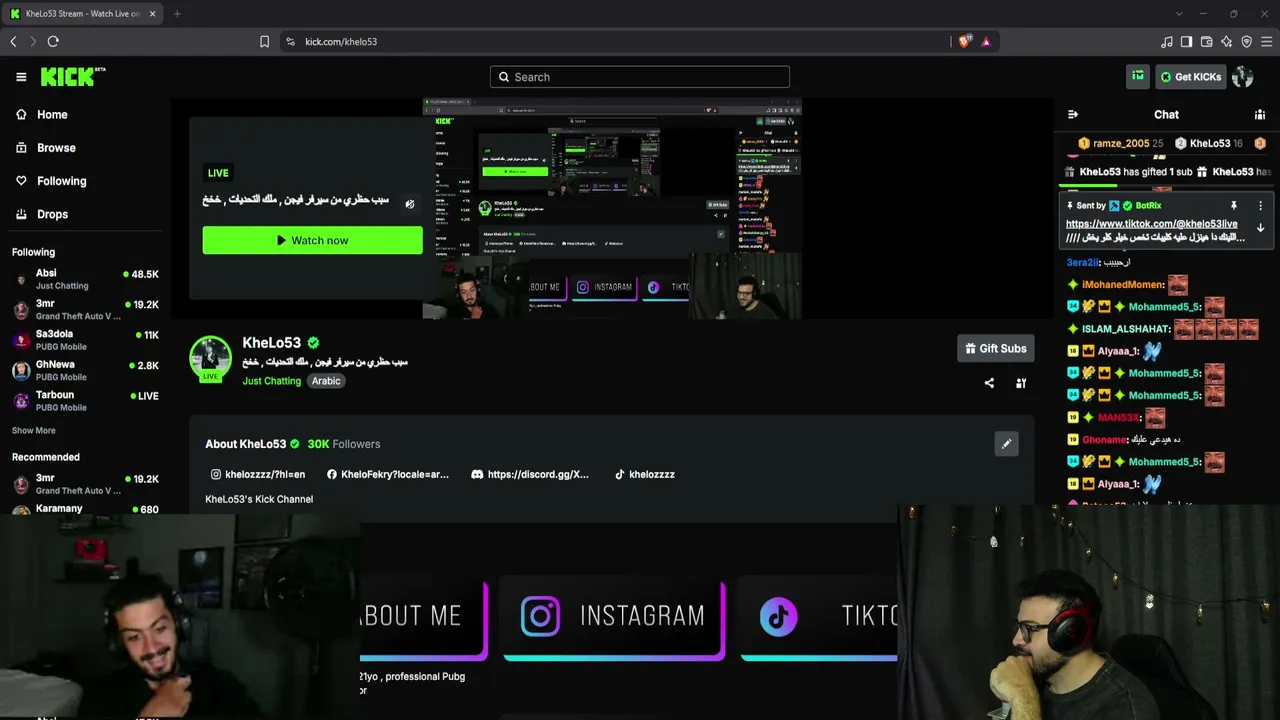Go back using the browser back arrow
Screen dimensions: 1280x720
(13, 42)
